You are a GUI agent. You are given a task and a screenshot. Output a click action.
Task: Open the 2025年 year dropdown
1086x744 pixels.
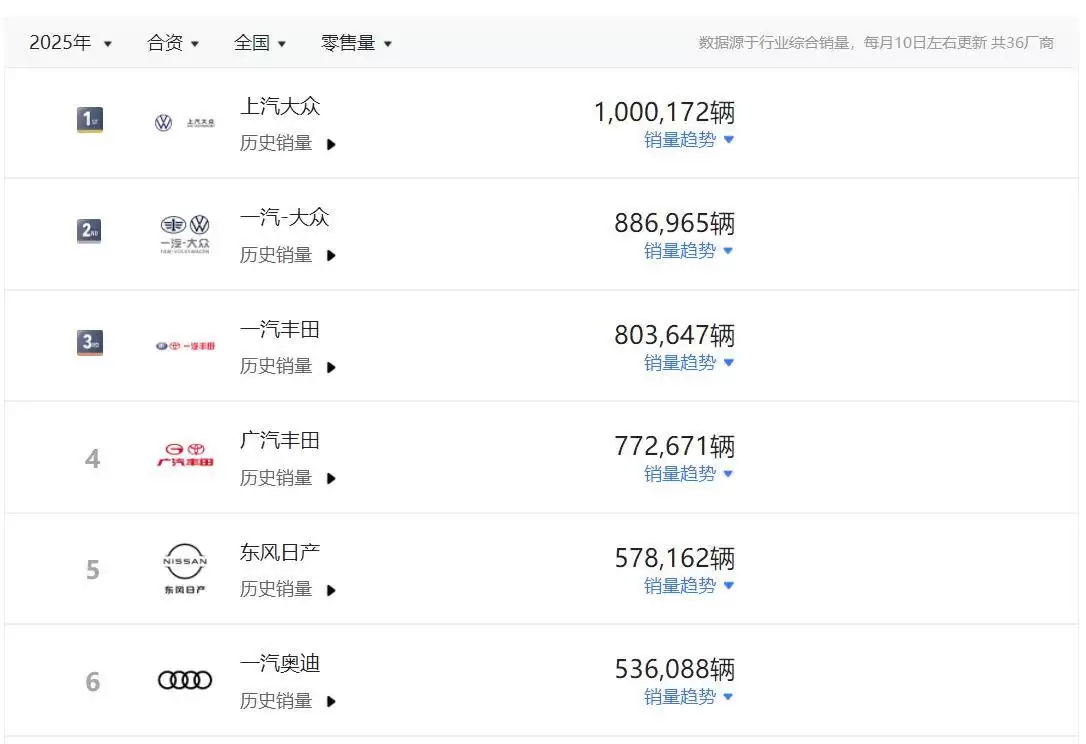tap(70, 43)
